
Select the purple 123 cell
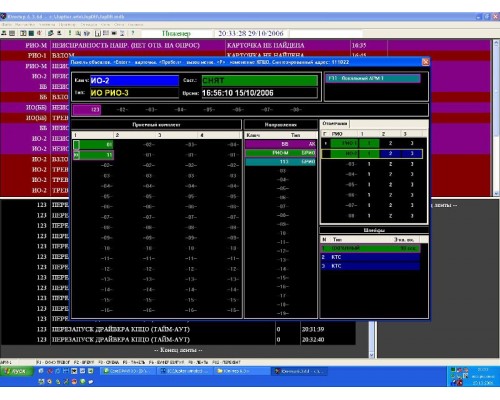pyautogui.click(x=87, y=110)
